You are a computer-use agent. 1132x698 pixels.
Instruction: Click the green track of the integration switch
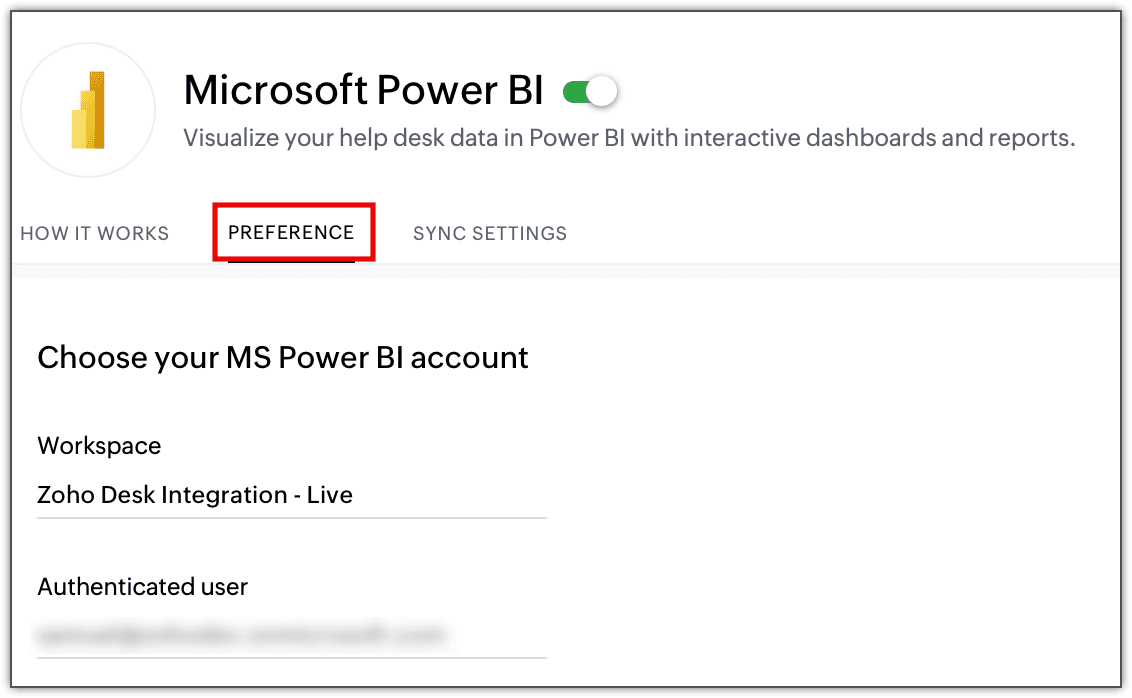click(x=574, y=93)
